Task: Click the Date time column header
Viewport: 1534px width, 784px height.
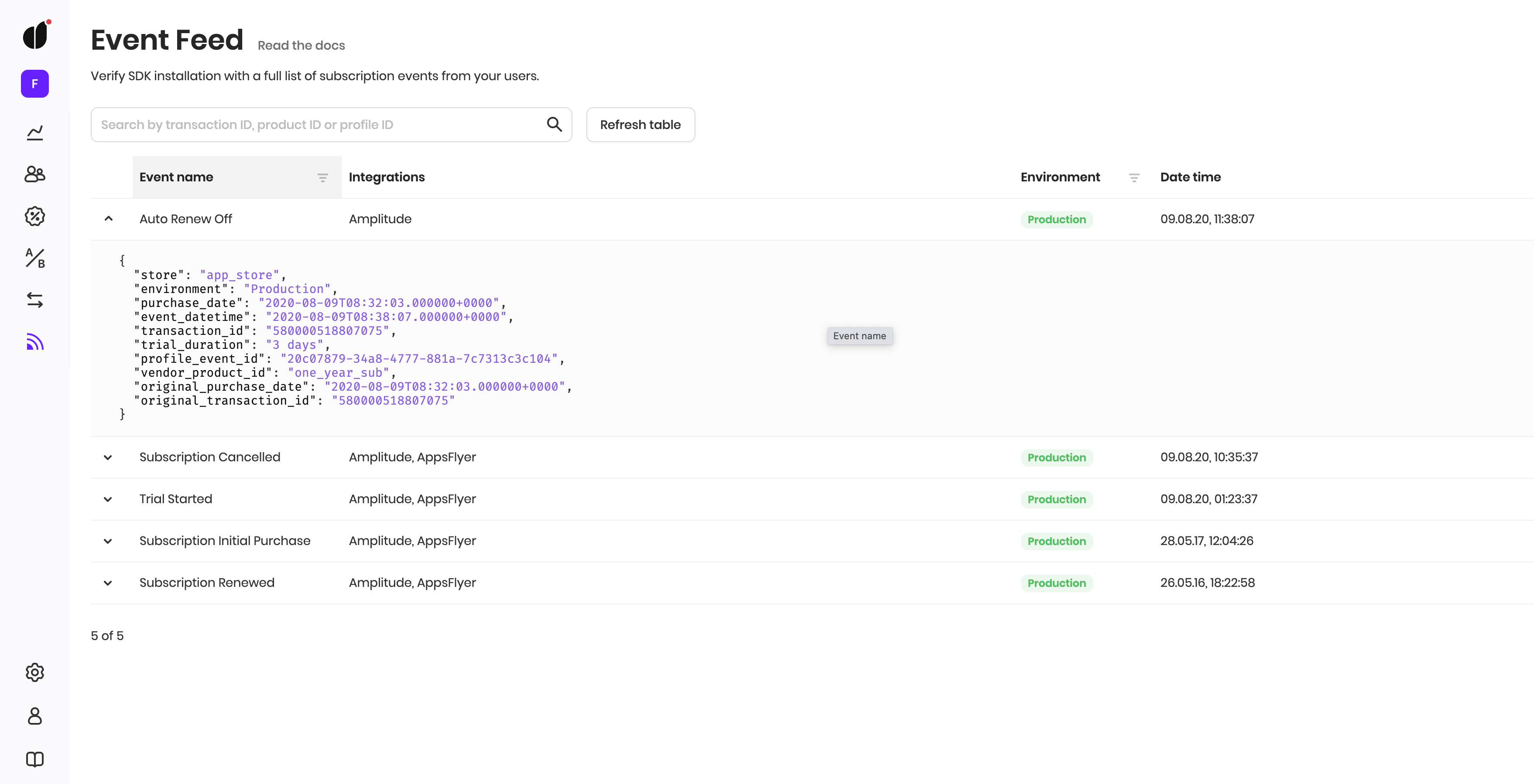Action: [x=1190, y=177]
